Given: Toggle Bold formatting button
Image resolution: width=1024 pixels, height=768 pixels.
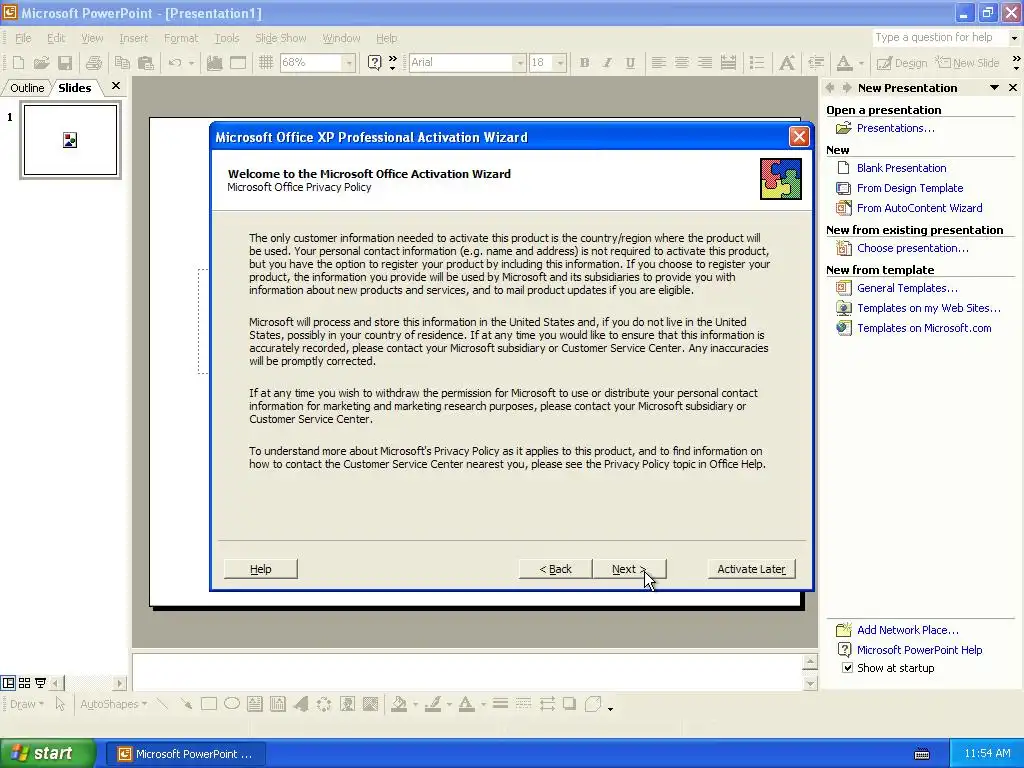Looking at the screenshot, I should click(584, 63).
